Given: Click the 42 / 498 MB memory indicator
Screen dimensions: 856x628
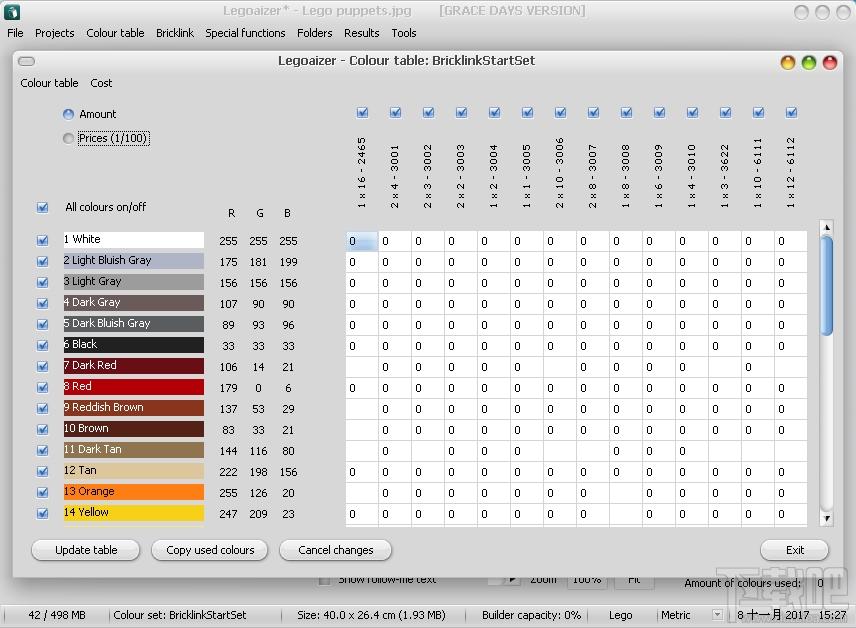Looking at the screenshot, I should [x=57, y=615].
